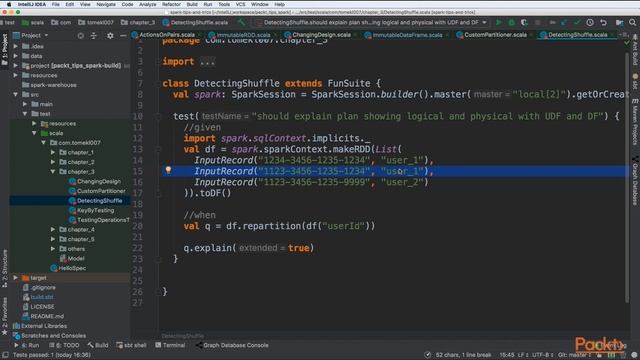This screenshot has height=360, width=640.
Task: Build project with the green hammer toolbar icon
Action: (242, 22)
